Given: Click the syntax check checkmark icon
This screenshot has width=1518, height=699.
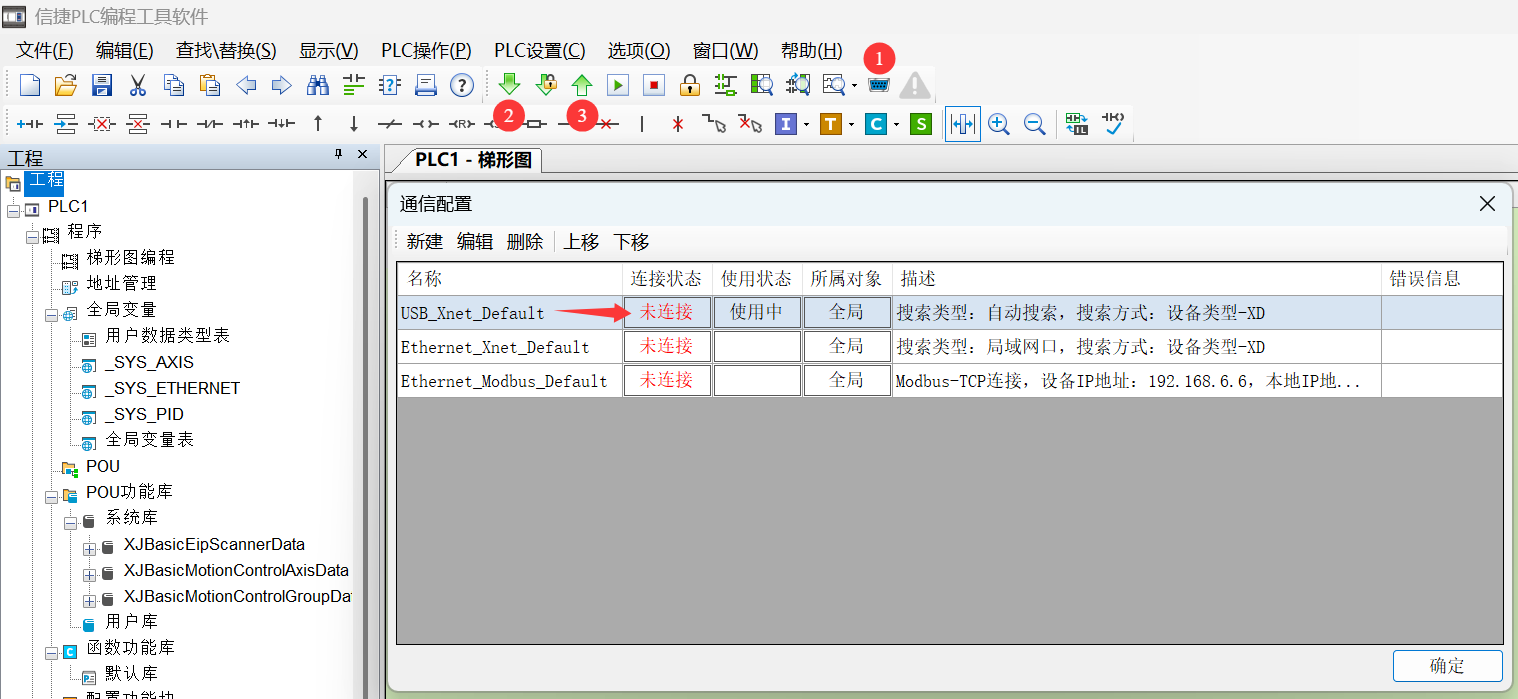Looking at the screenshot, I should [1112, 124].
